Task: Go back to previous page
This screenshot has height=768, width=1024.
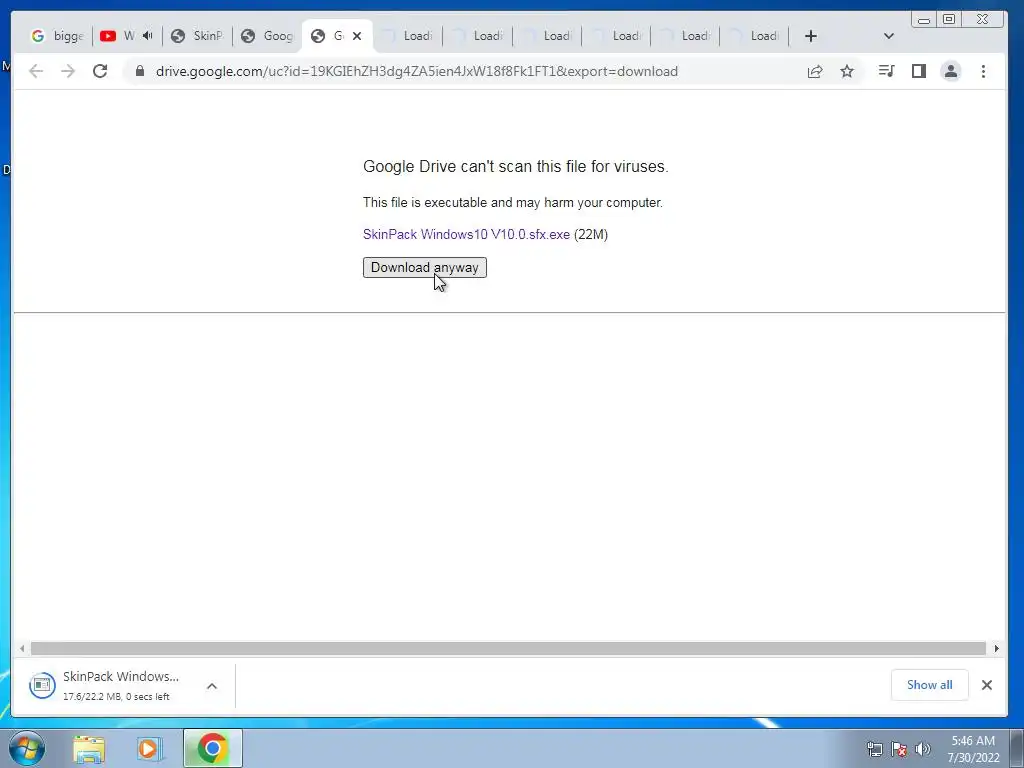Action: click(36, 71)
